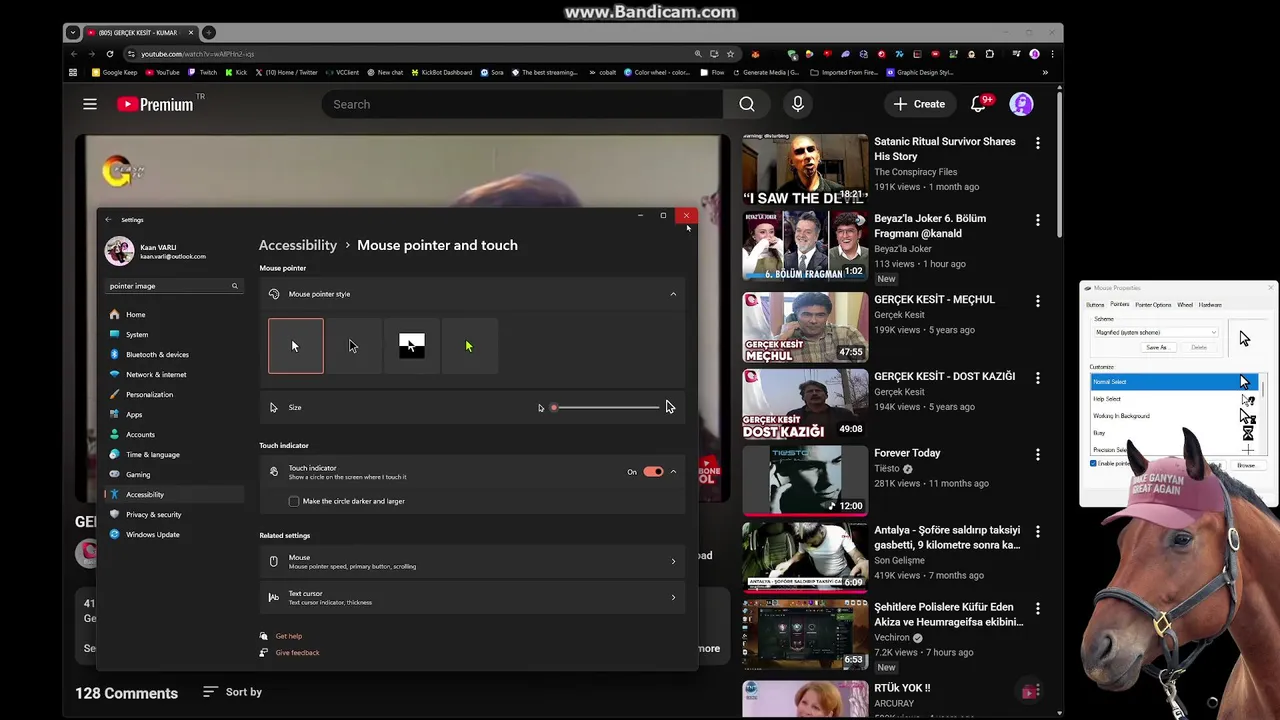Collapse the Mouse pointer style section
The height and width of the screenshot is (720, 1280).
(673, 294)
